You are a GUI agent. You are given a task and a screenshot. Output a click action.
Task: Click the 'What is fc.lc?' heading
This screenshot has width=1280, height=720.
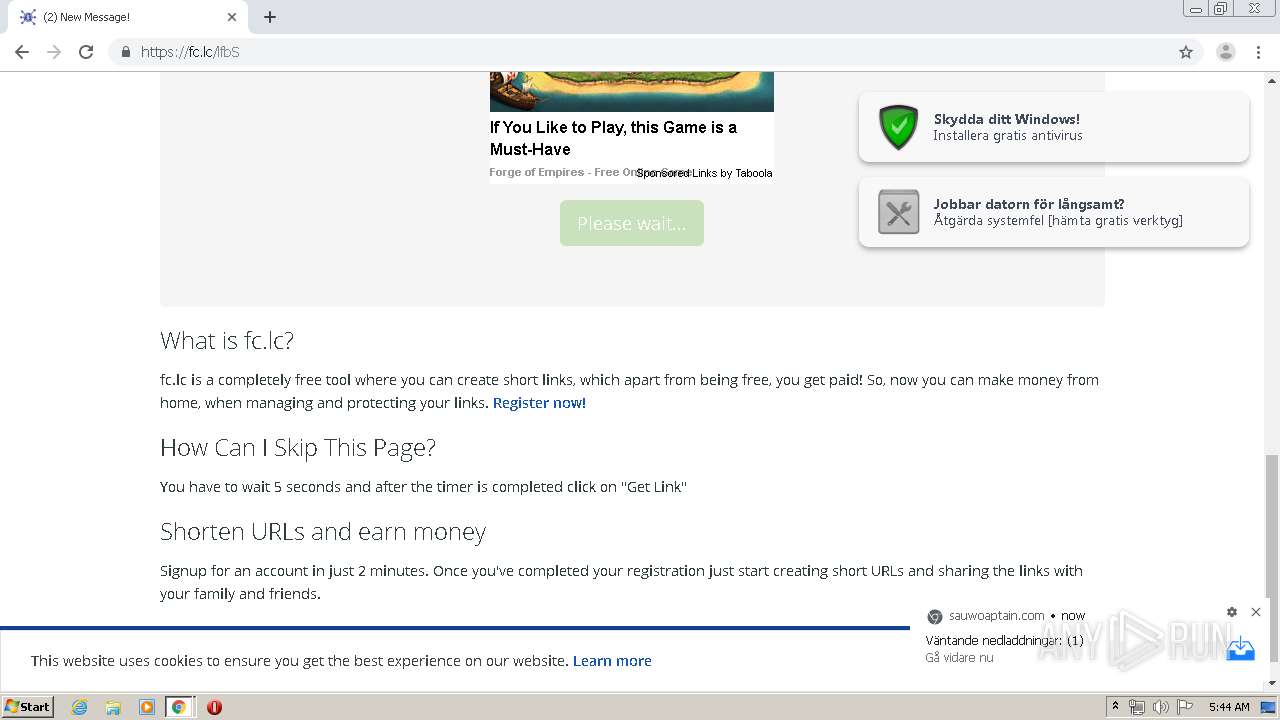pyautogui.click(x=227, y=341)
